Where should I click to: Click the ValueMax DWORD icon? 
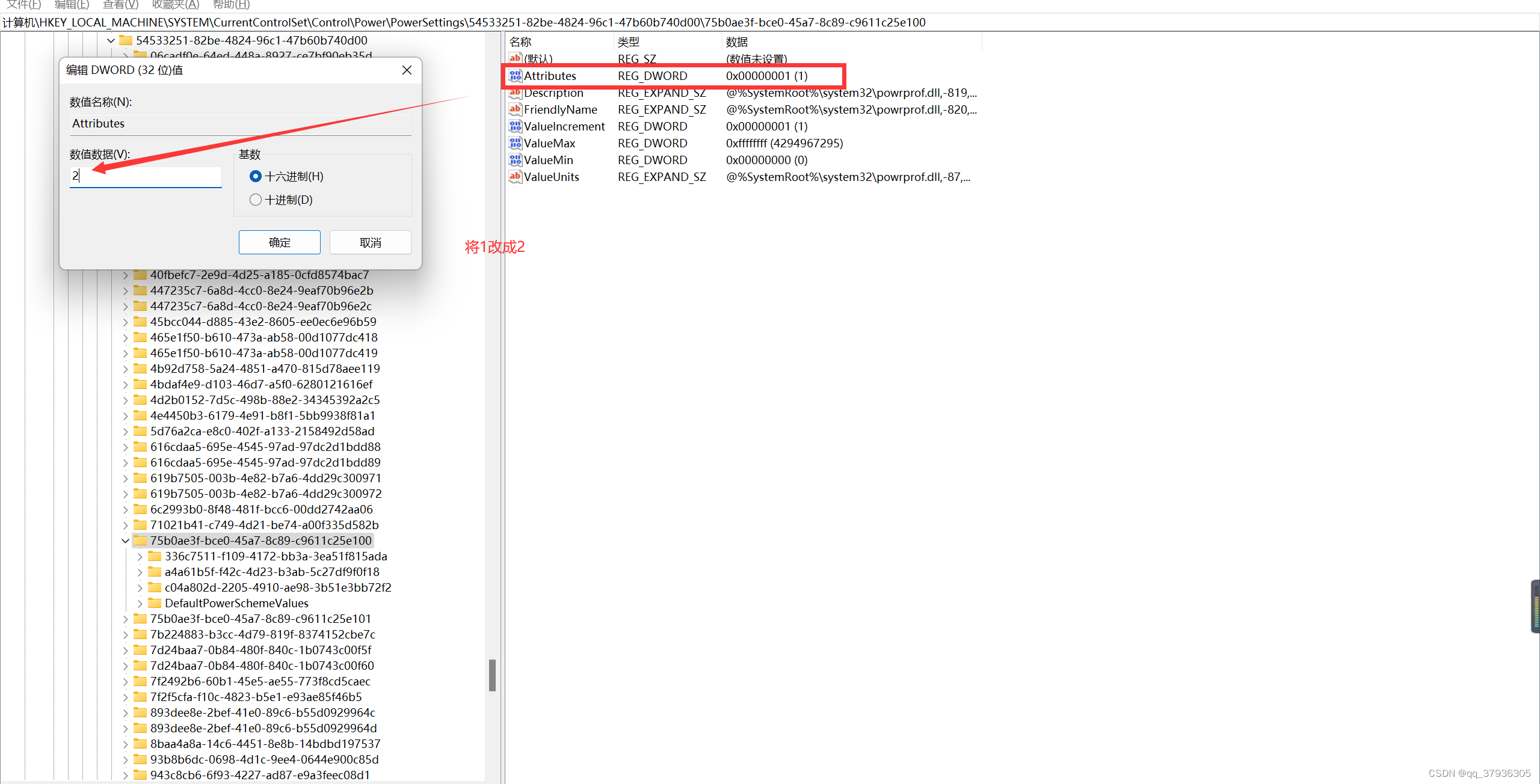515,143
